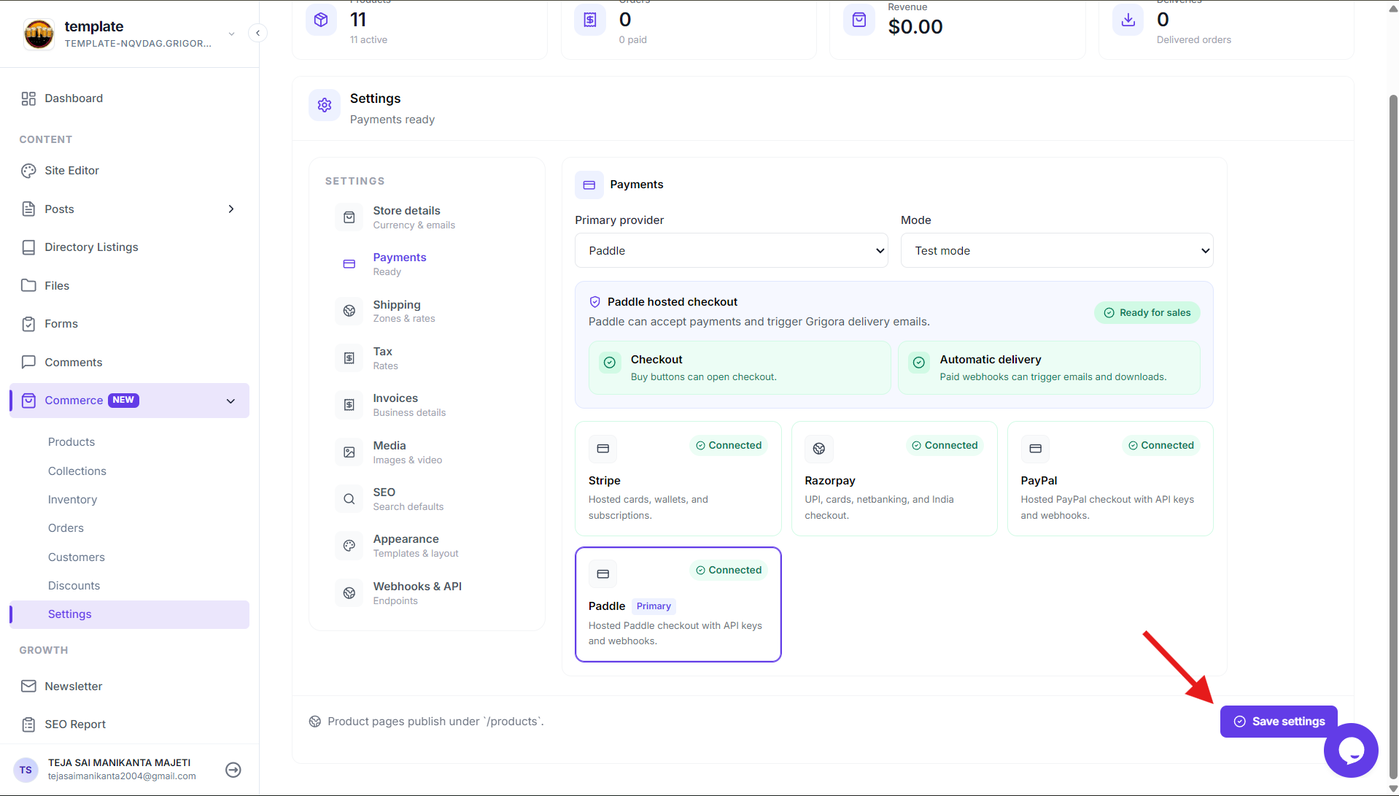Click the logout icon beside user name
Image resolution: width=1399 pixels, height=796 pixels.
(233, 770)
